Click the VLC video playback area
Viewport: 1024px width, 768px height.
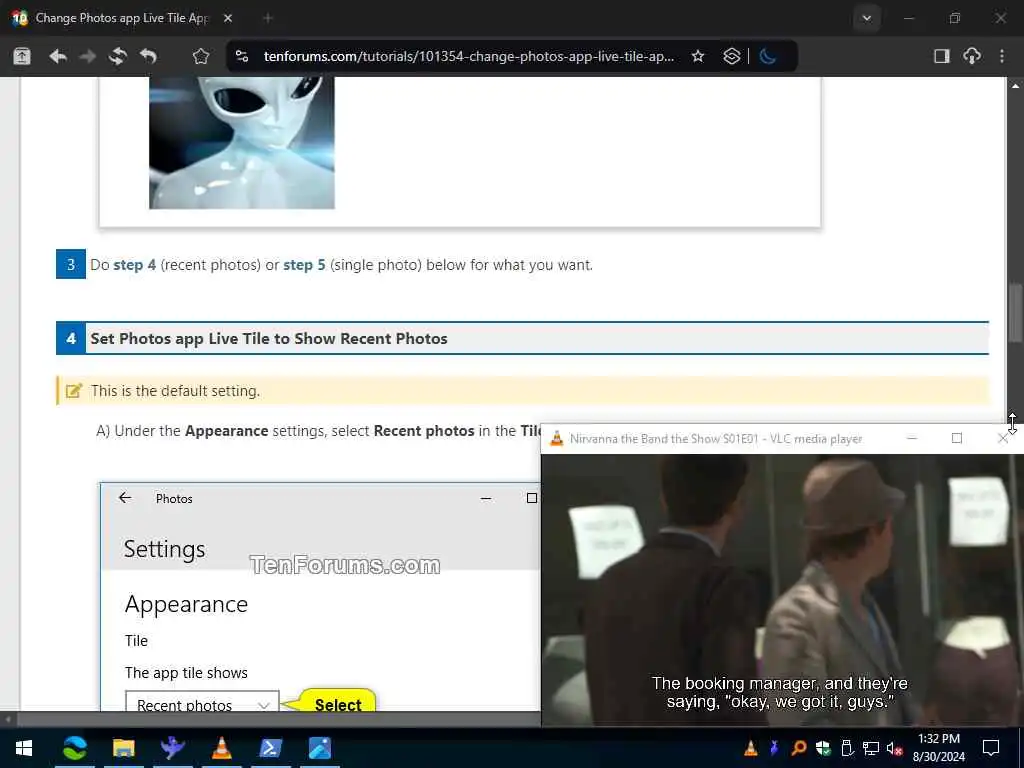pyautogui.click(x=782, y=590)
